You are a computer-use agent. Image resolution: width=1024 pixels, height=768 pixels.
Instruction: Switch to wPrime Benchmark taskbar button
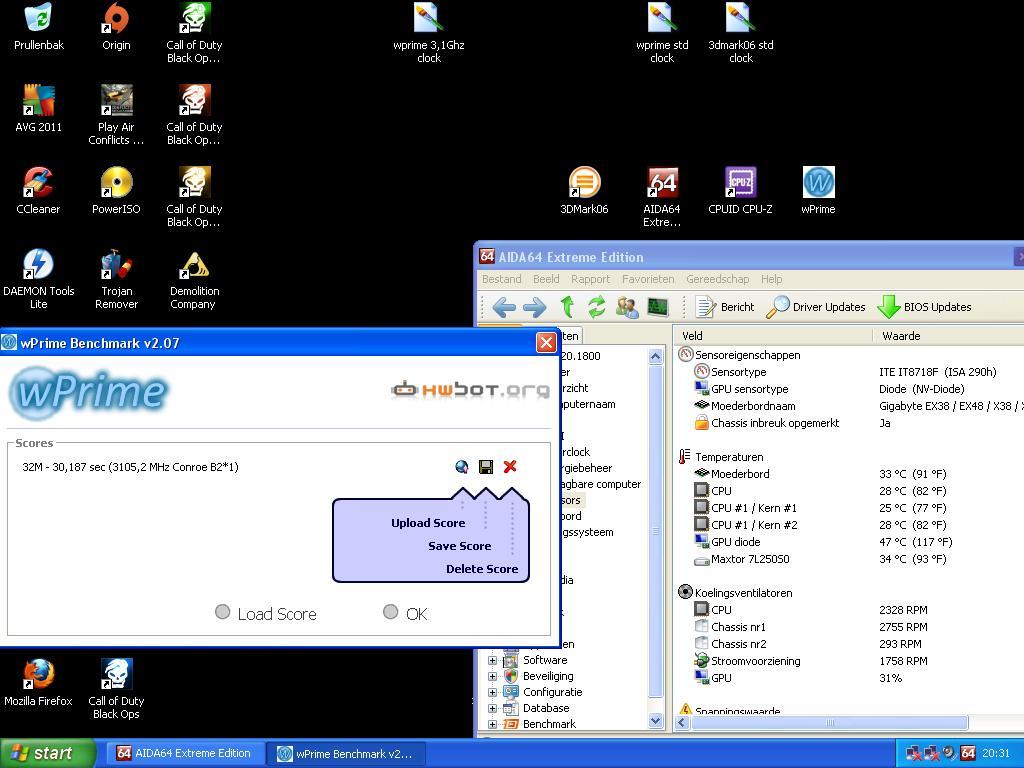(346, 753)
